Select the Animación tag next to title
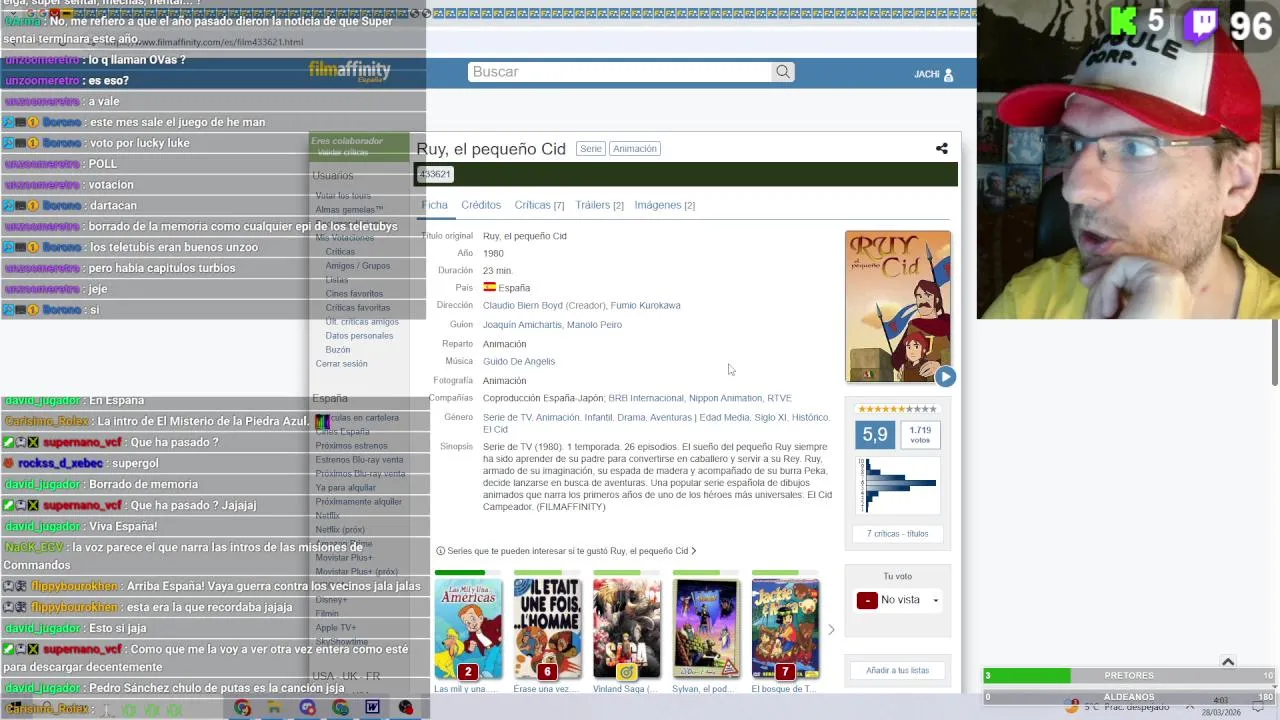The height and width of the screenshot is (720, 1280). pyautogui.click(x=635, y=149)
